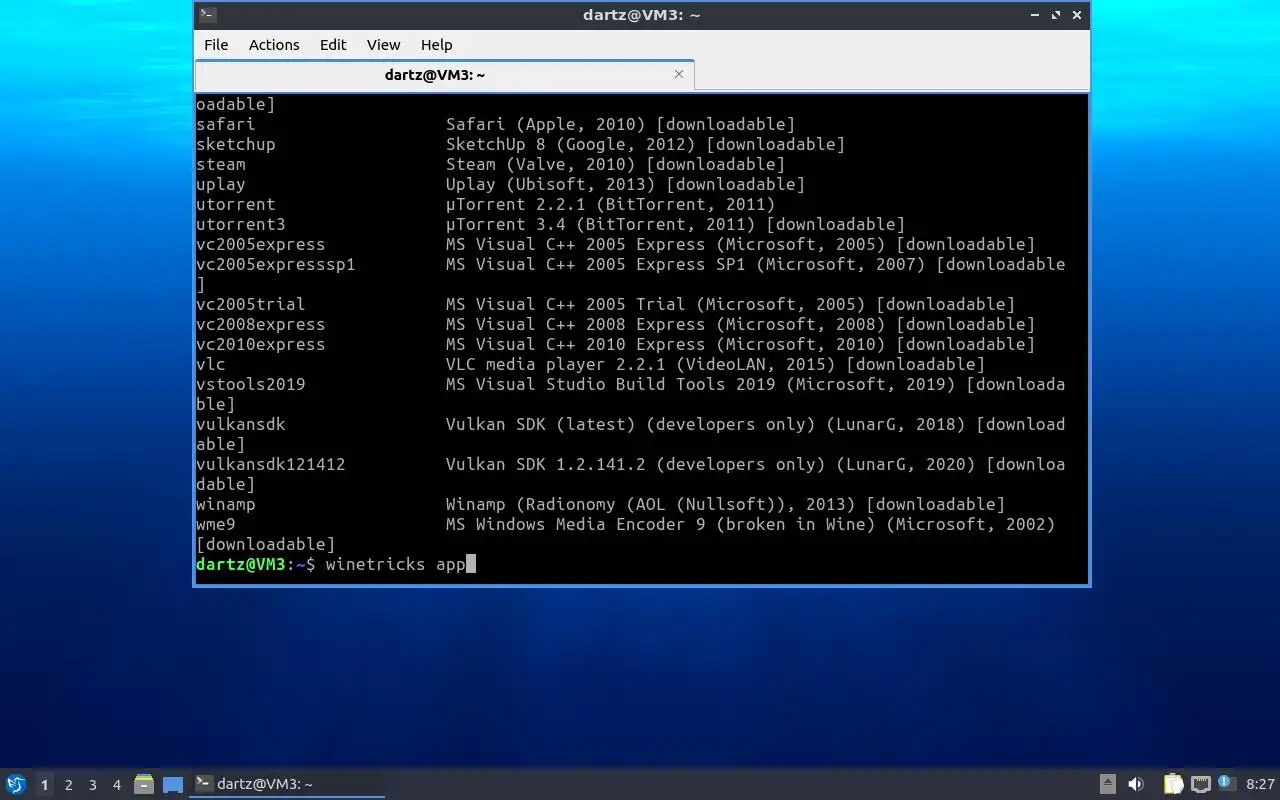The width and height of the screenshot is (1280, 800).
Task: Open the removable media eject tray icon
Action: coord(1107,784)
